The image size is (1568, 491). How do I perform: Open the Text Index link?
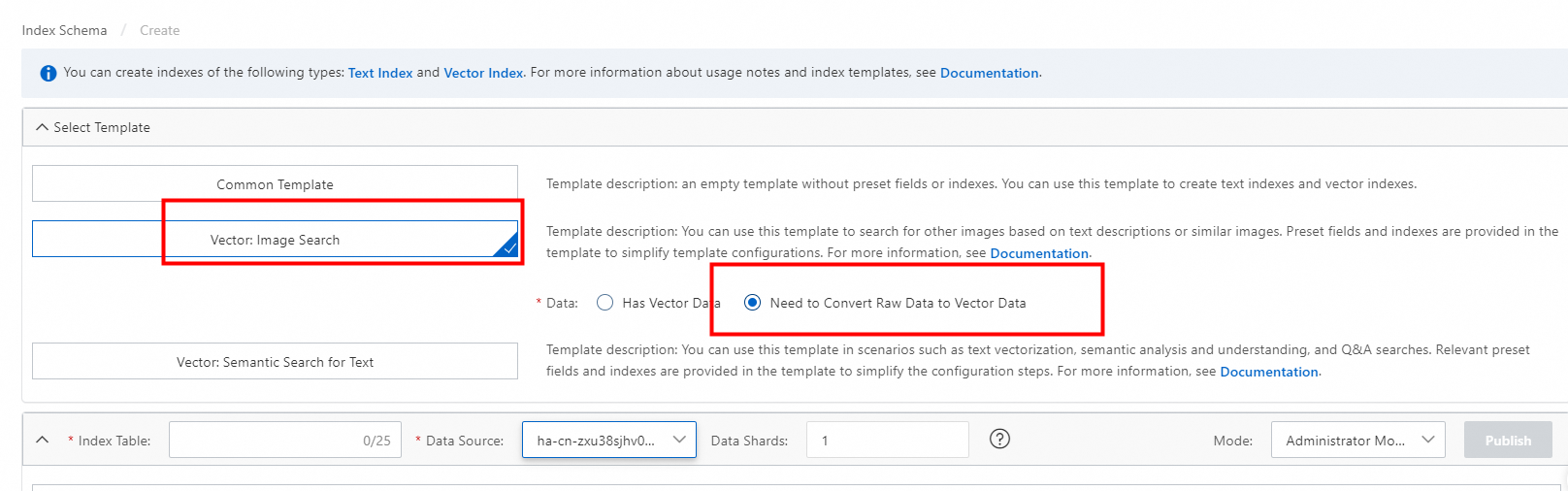coord(380,73)
